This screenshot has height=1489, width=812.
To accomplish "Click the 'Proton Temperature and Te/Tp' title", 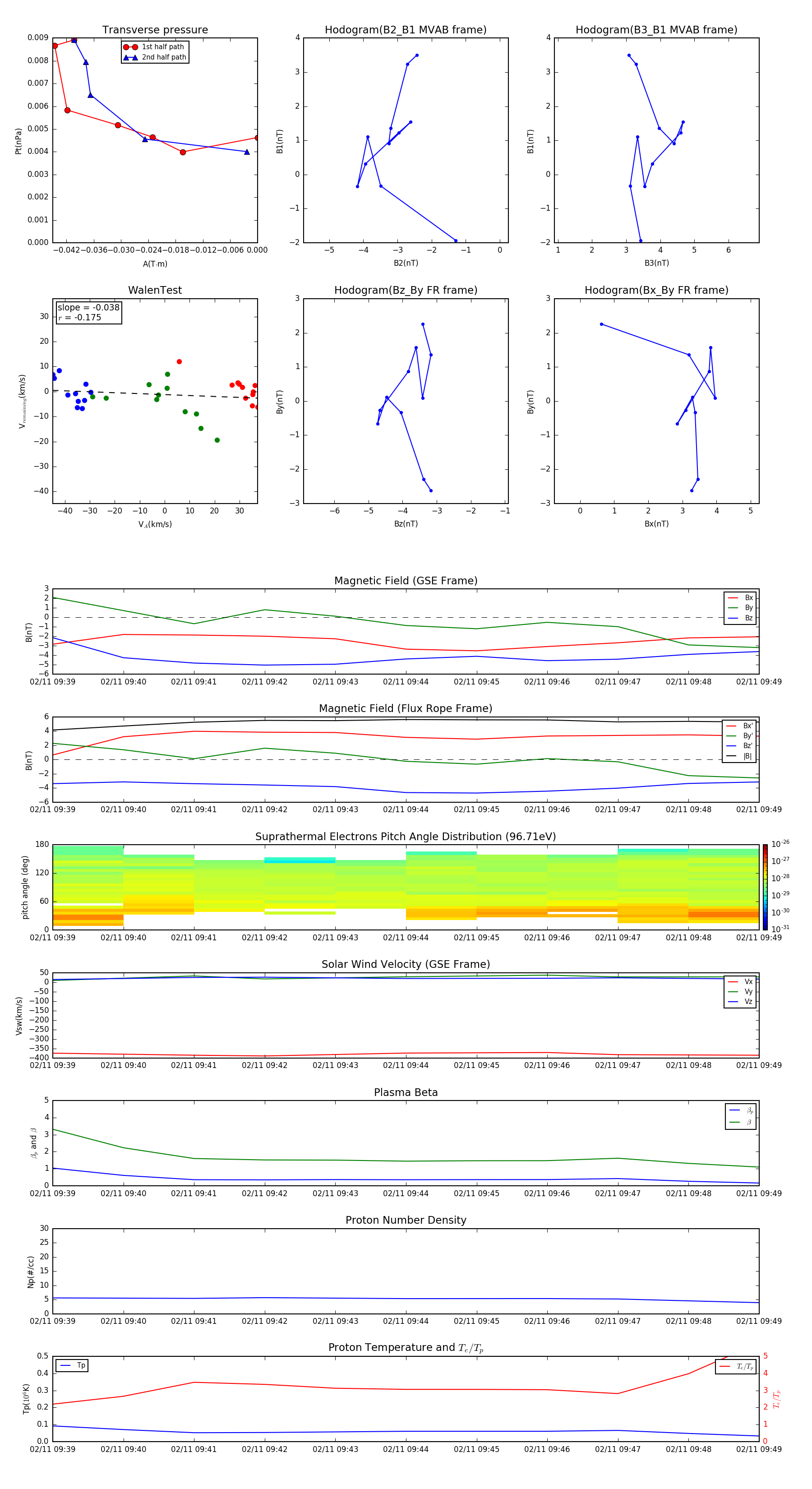I will 406,1349.
